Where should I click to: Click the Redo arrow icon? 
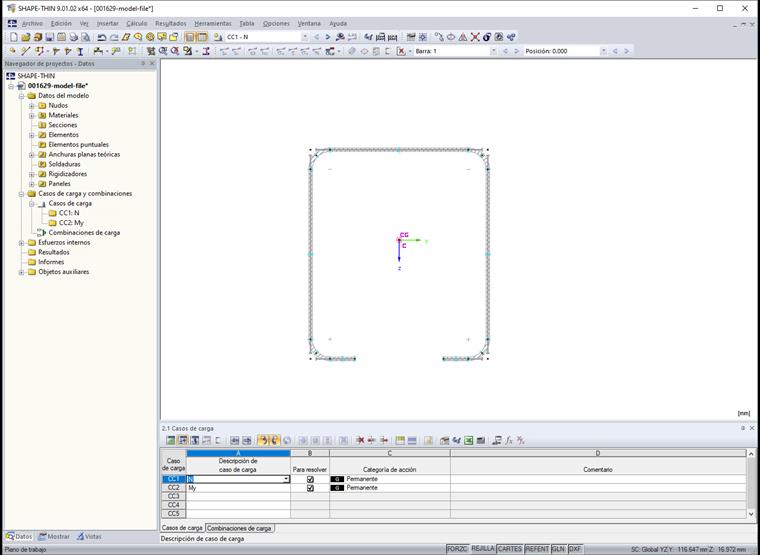[114, 37]
